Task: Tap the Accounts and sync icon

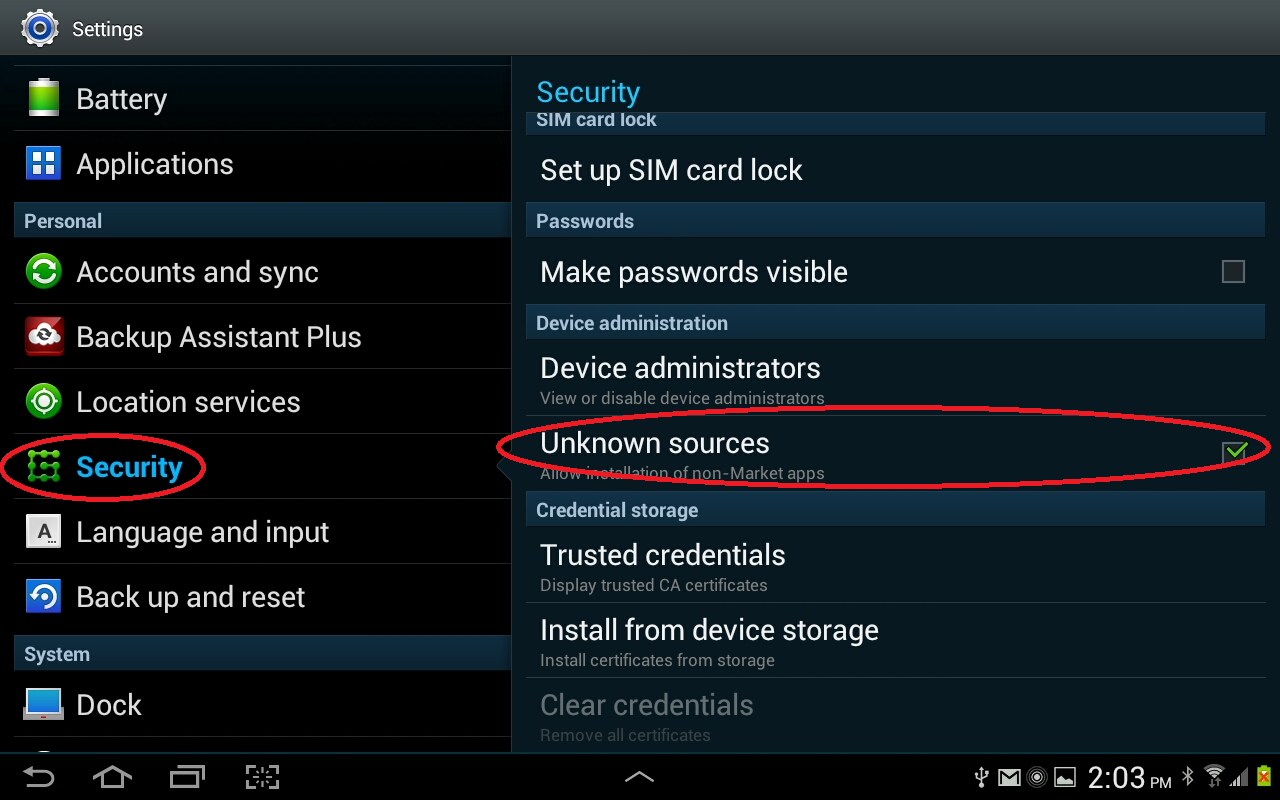Action: pyautogui.click(x=44, y=272)
